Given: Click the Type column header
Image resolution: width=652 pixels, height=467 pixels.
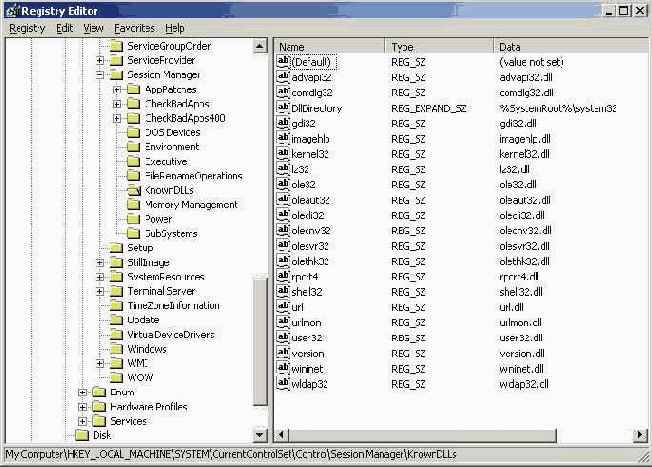Looking at the screenshot, I should [x=439, y=47].
